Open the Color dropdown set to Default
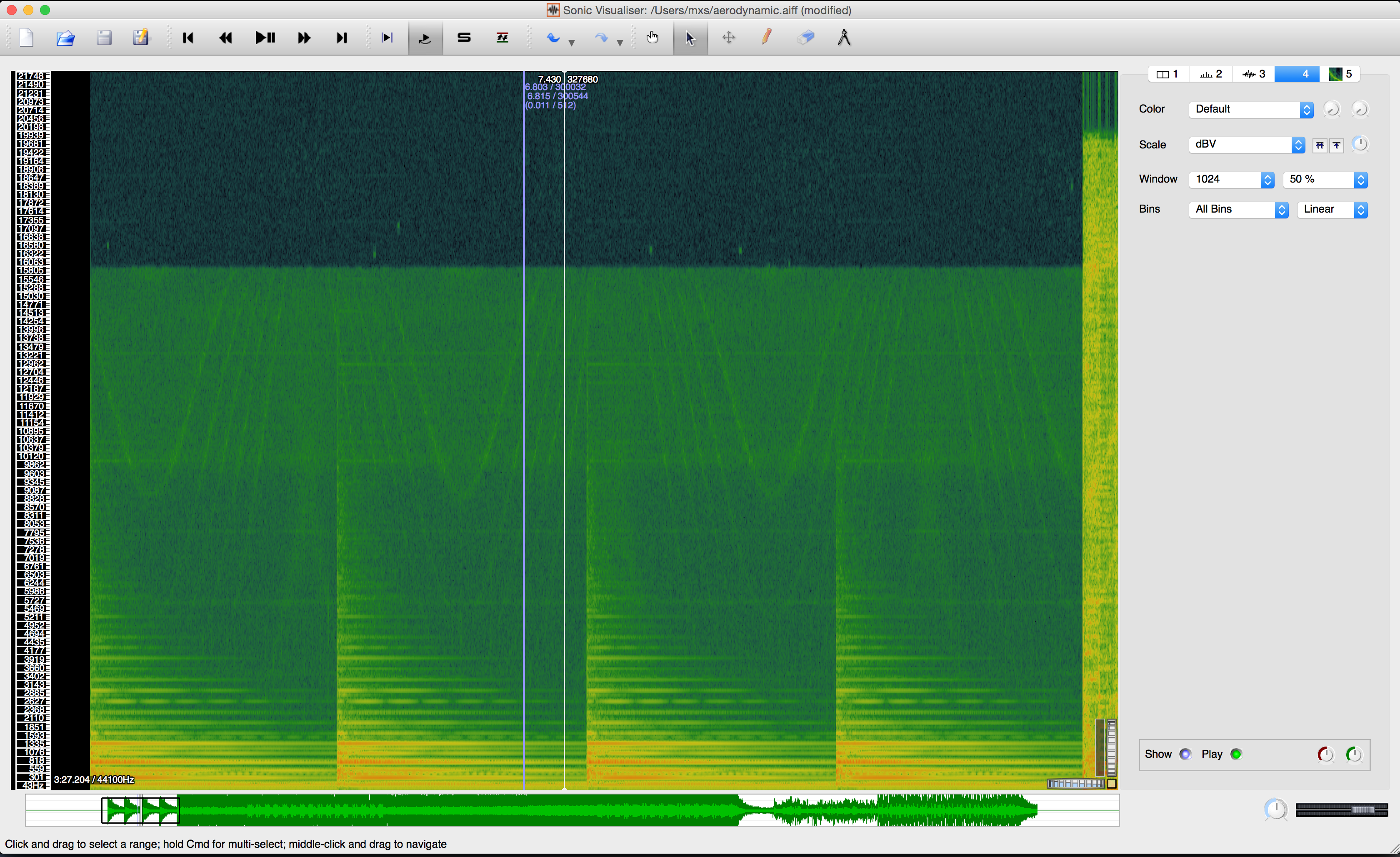Image resolution: width=1400 pixels, height=857 pixels. coord(1251,109)
